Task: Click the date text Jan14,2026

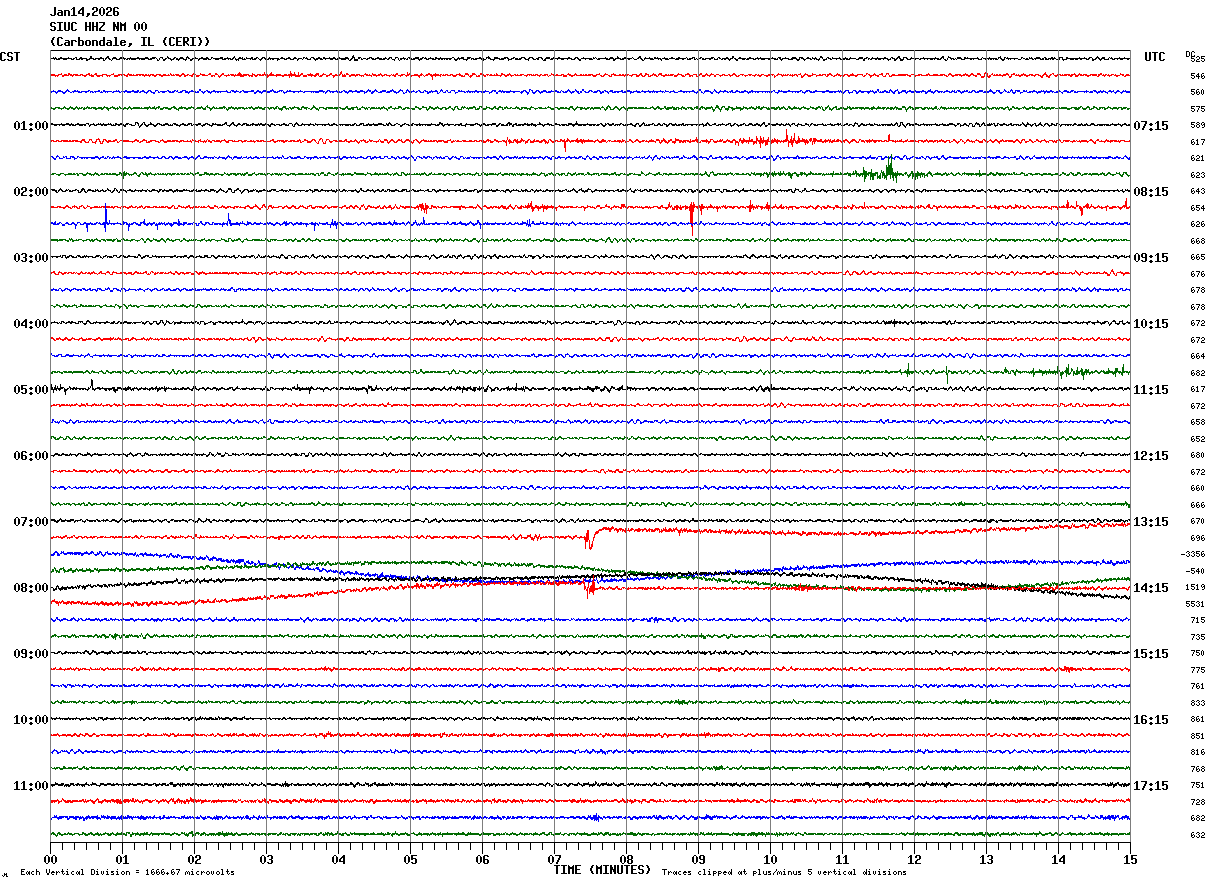Action: [x=84, y=12]
